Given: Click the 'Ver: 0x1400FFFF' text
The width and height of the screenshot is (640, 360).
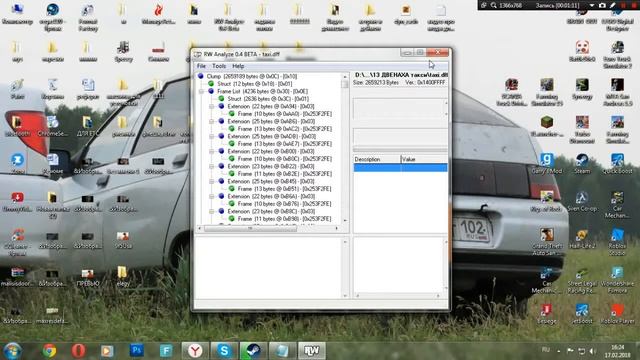Looking at the screenshot, I should click(425, 82).
